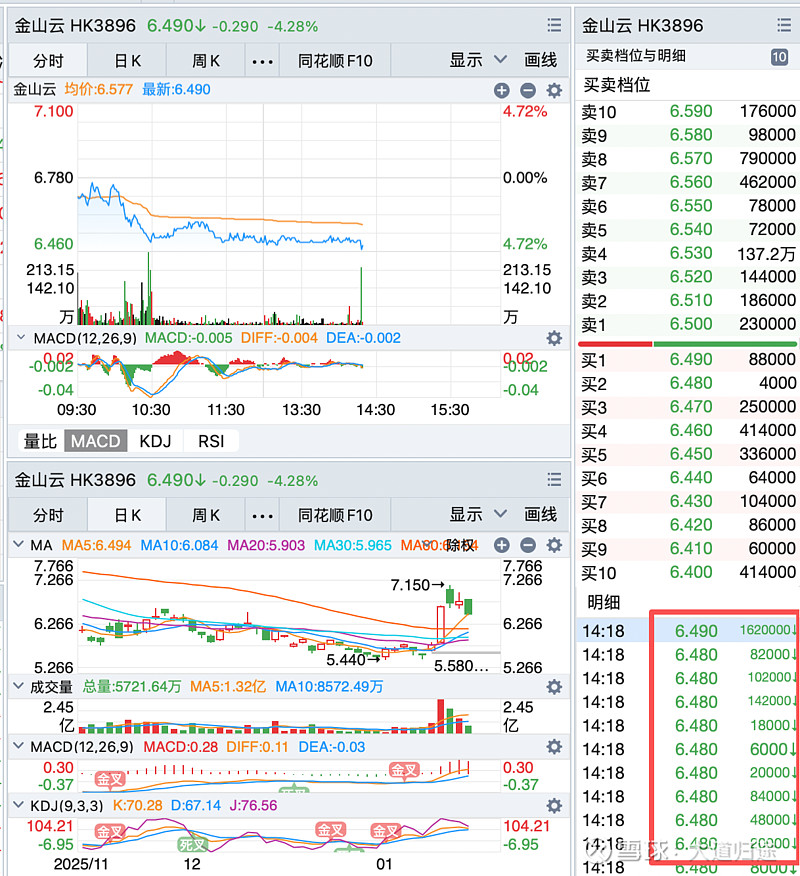Switch bottom chart to 周K tab
800x876 pixels.
click(206, 515)
